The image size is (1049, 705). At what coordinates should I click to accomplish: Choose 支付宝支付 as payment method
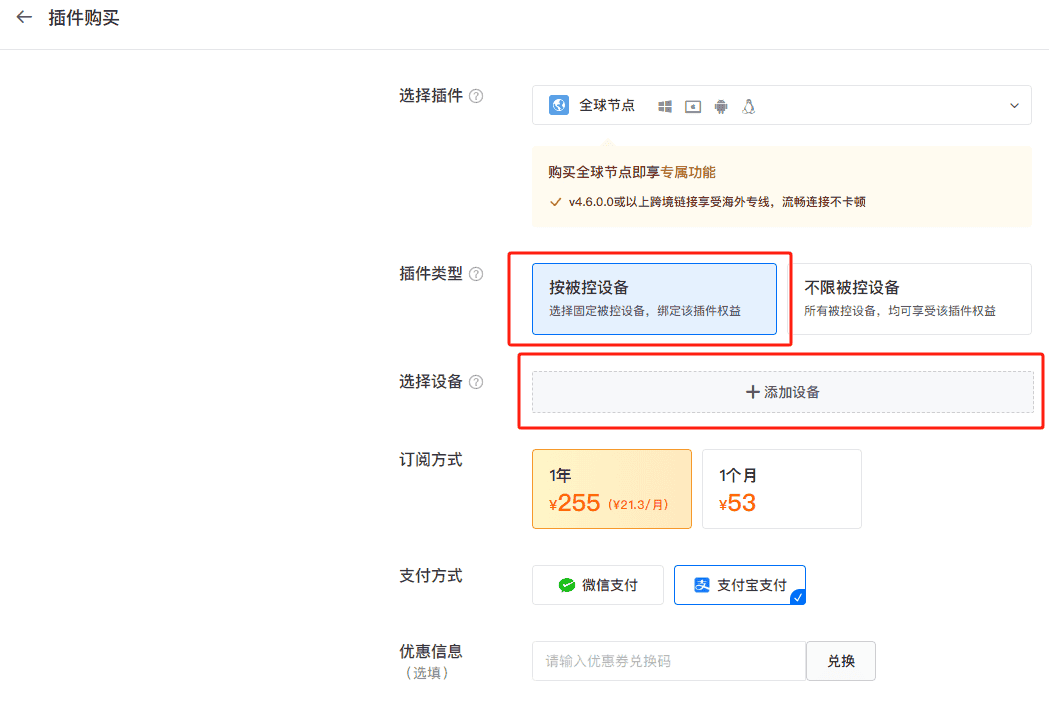click(x=740, y=585)
